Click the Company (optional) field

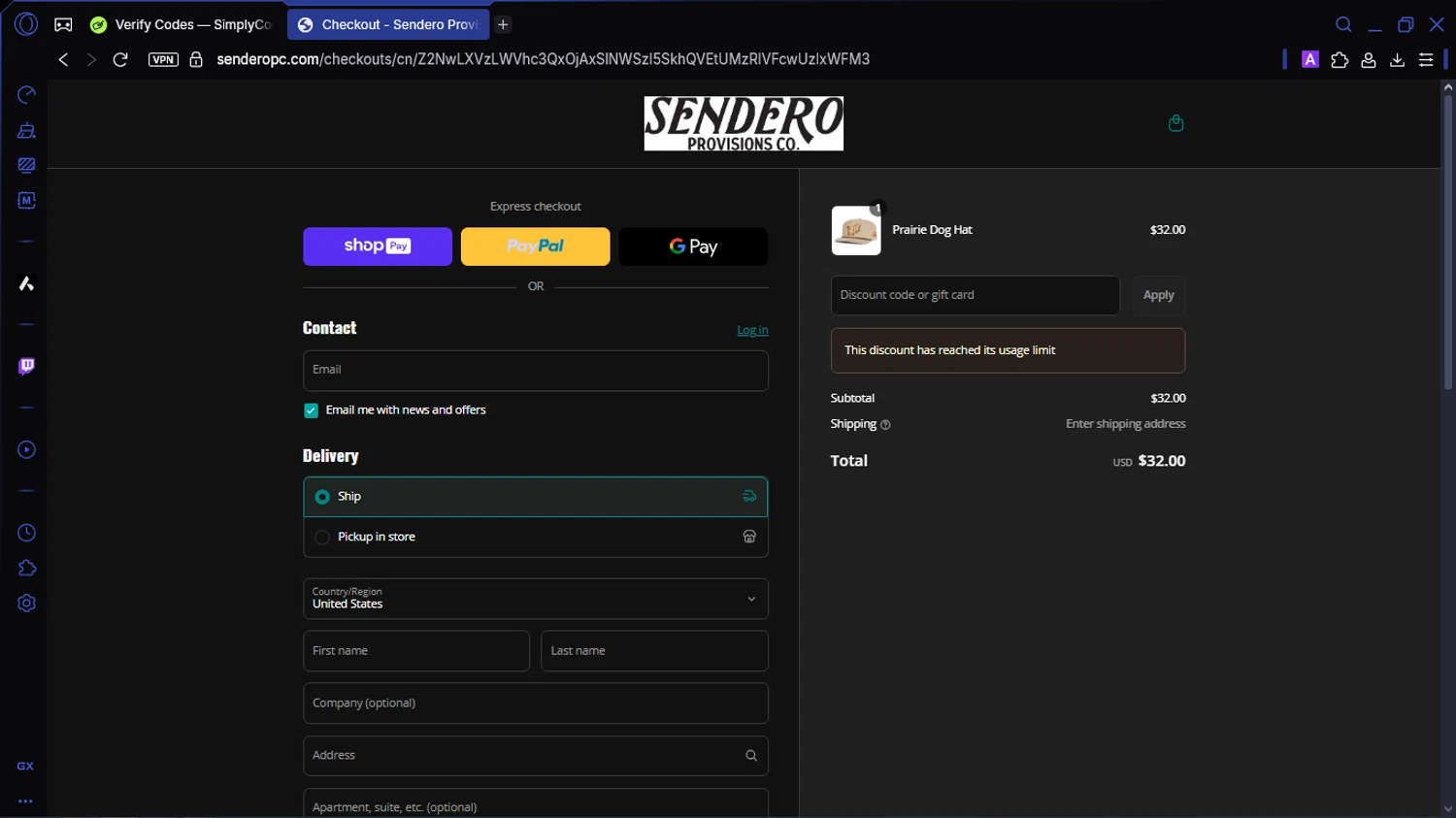[x=536, y=703]
